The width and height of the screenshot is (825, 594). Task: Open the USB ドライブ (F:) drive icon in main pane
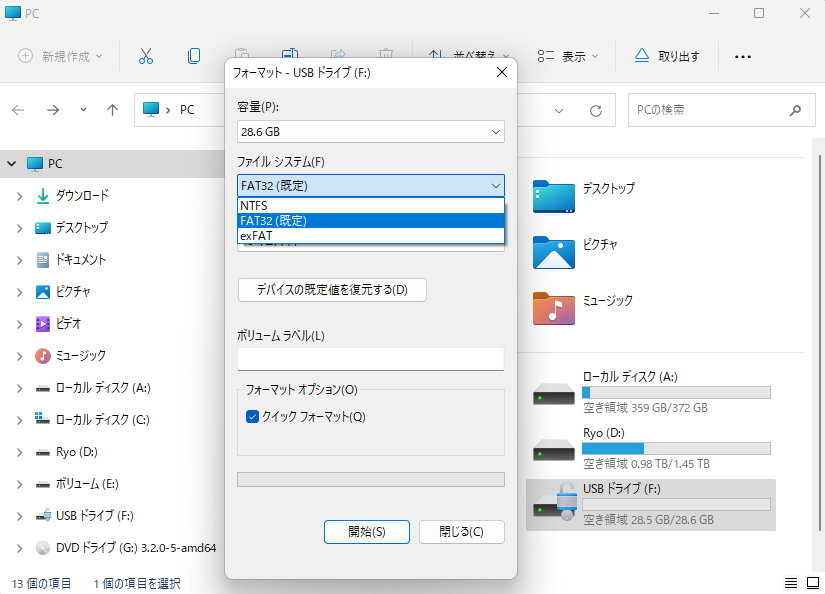[553, 504]
